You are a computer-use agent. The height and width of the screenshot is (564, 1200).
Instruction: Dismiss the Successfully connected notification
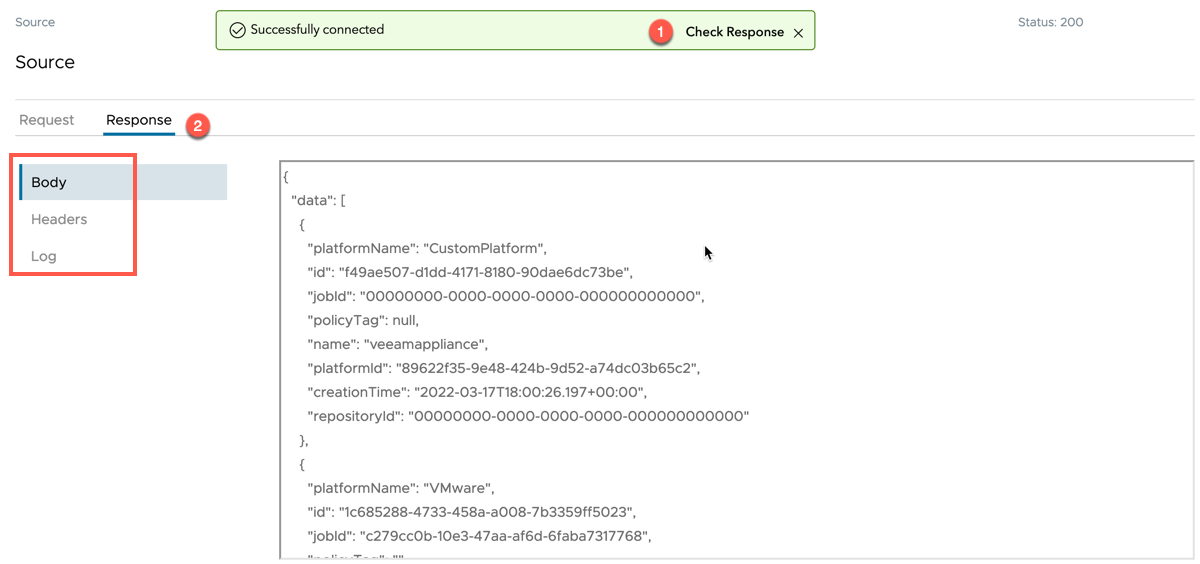pyautogui.click(x=798, y=33)
